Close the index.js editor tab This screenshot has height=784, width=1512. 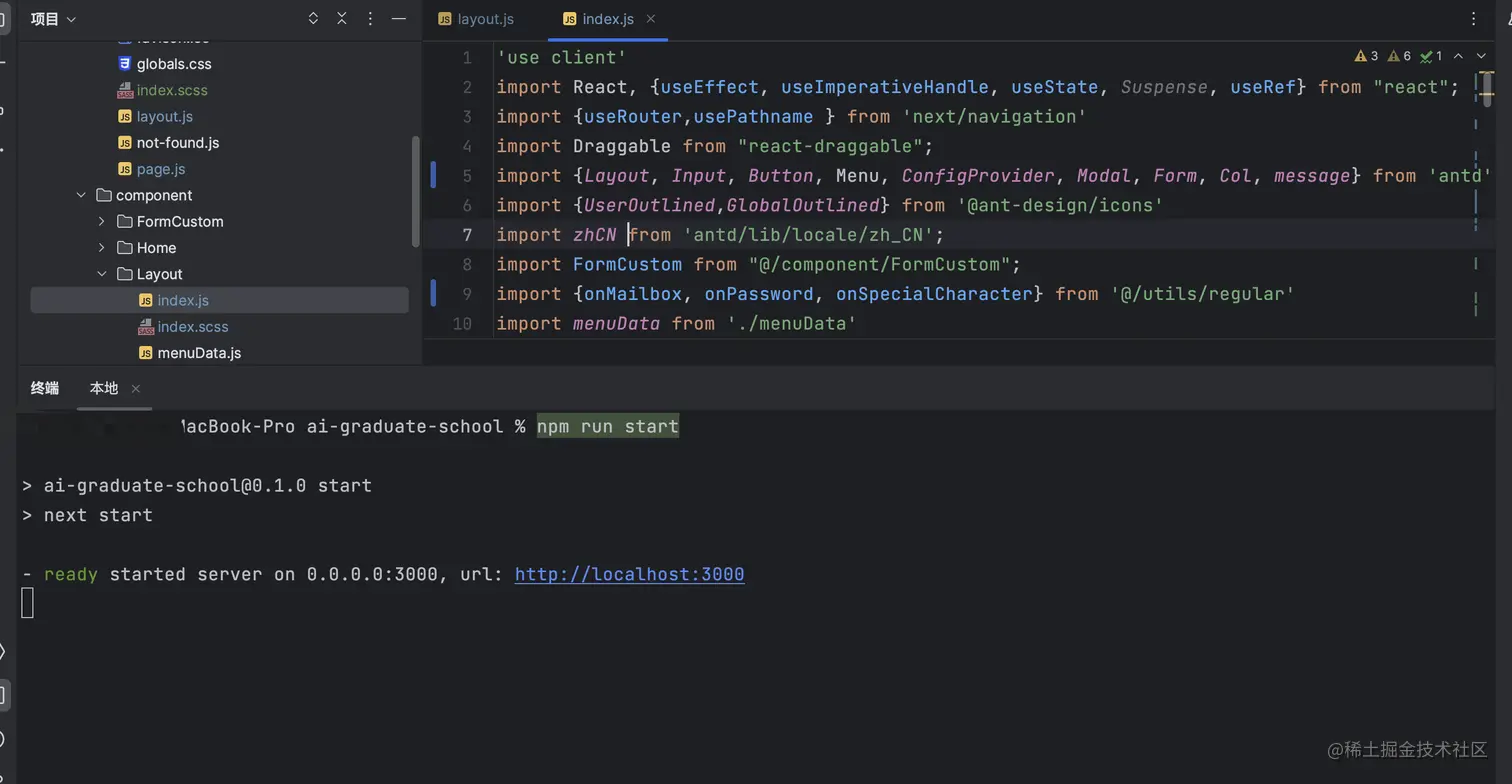[x=651, y=19]
